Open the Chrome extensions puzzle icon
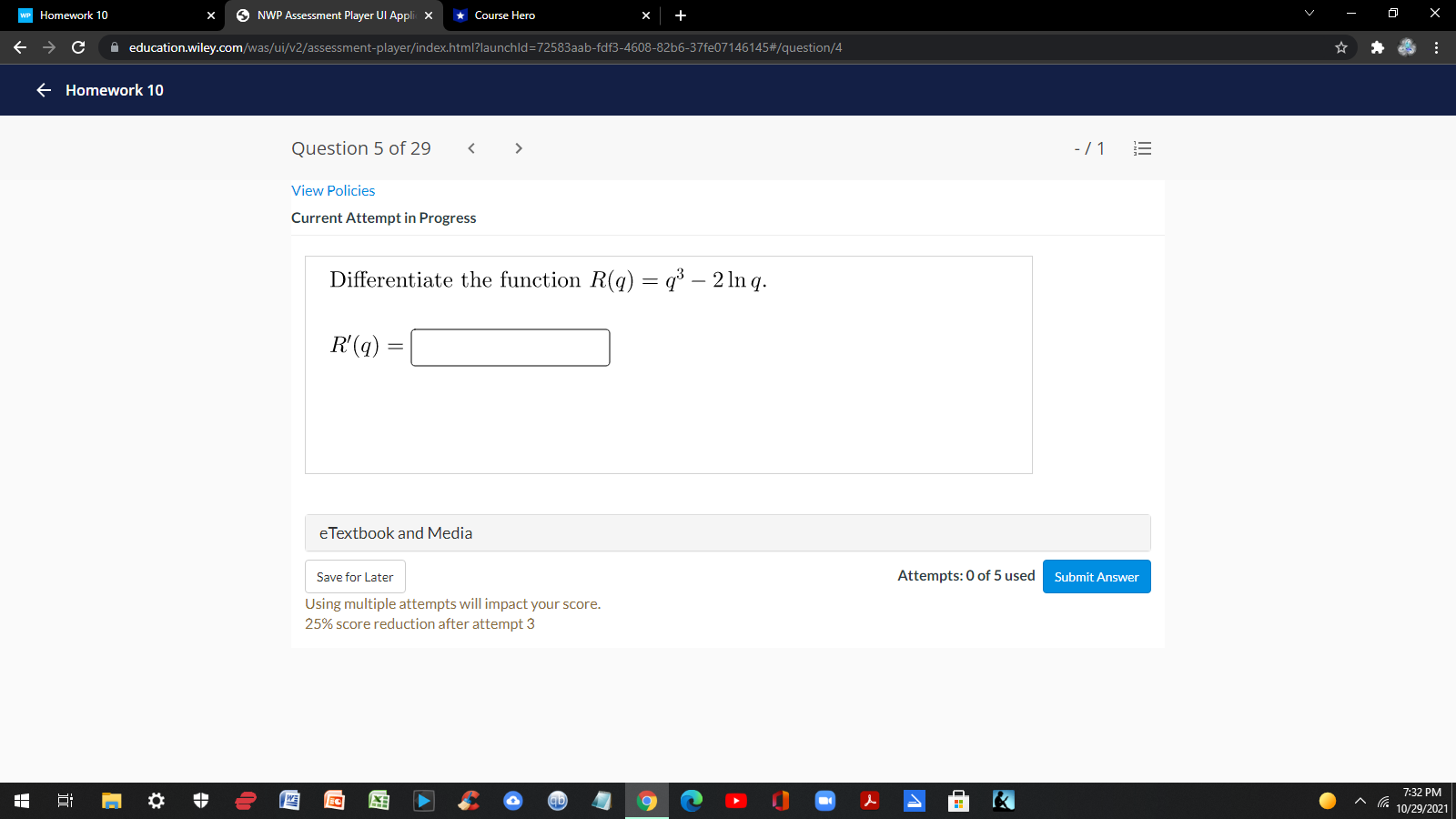1456x819 pixels. (1377, 47)
